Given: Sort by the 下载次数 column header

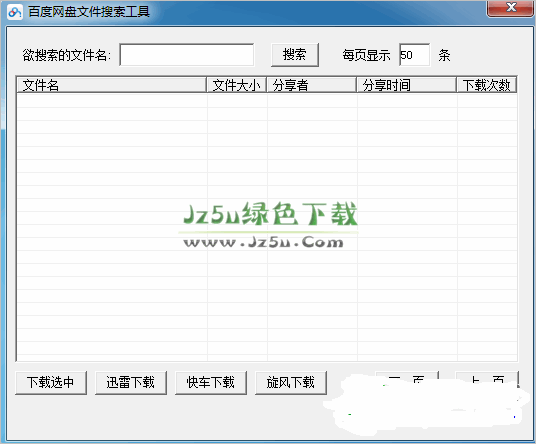Looking at the screenshot, I should (x=487, y=85).
